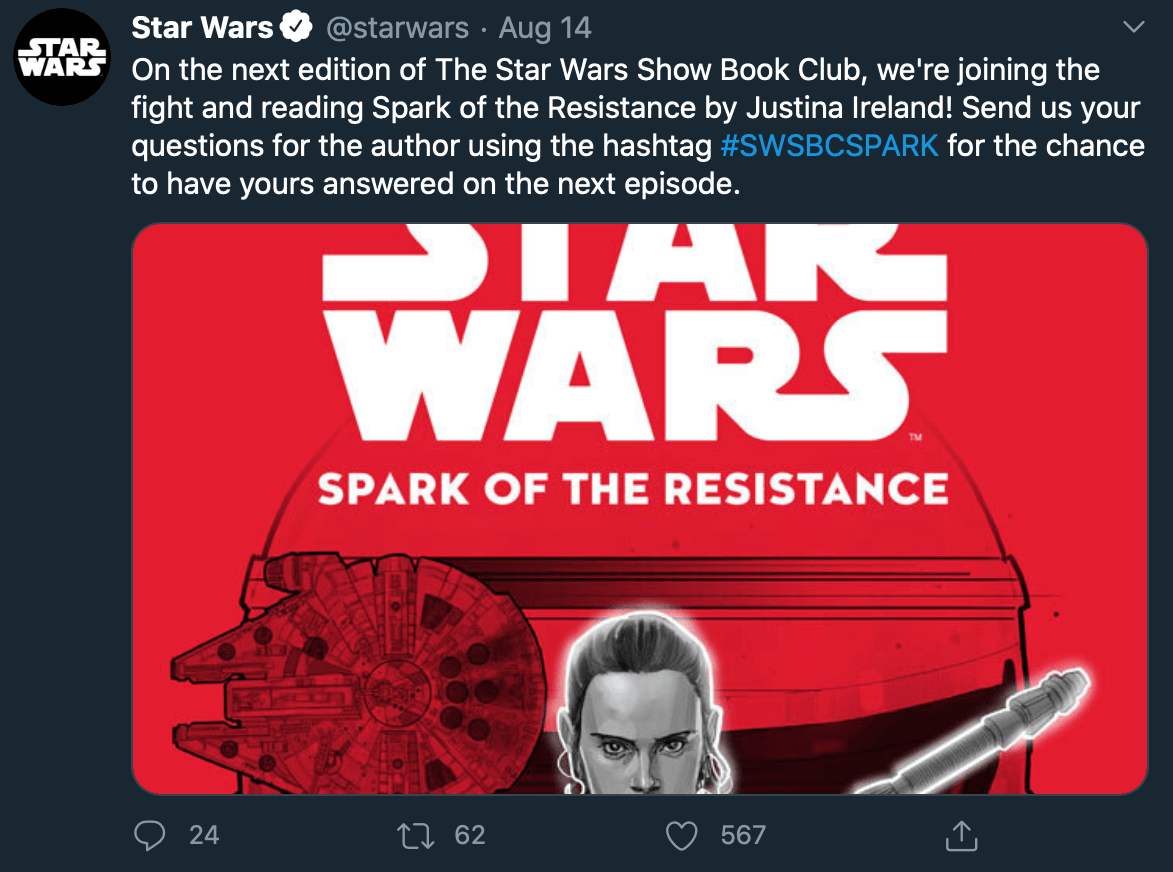Click the retweet arrows icon
Viewport: 1173px width, 872px height.
[x=415, y=835]
